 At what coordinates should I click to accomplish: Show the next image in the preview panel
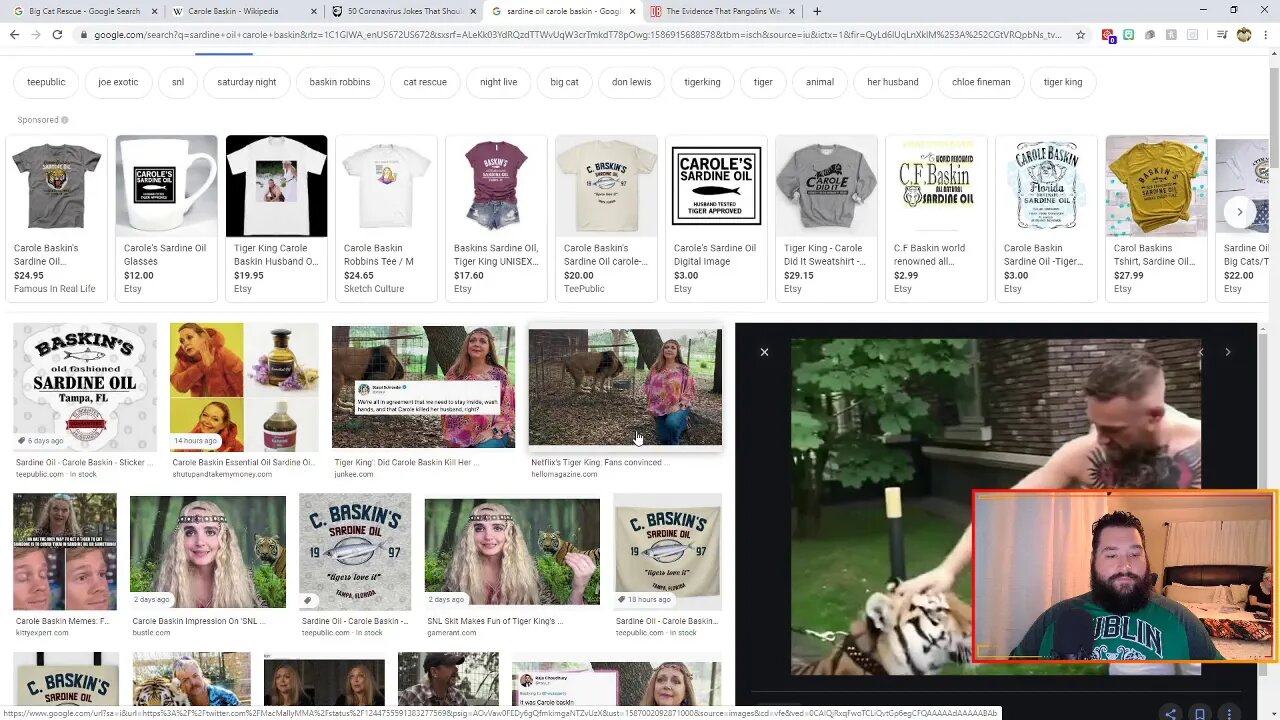point(1228,352)
